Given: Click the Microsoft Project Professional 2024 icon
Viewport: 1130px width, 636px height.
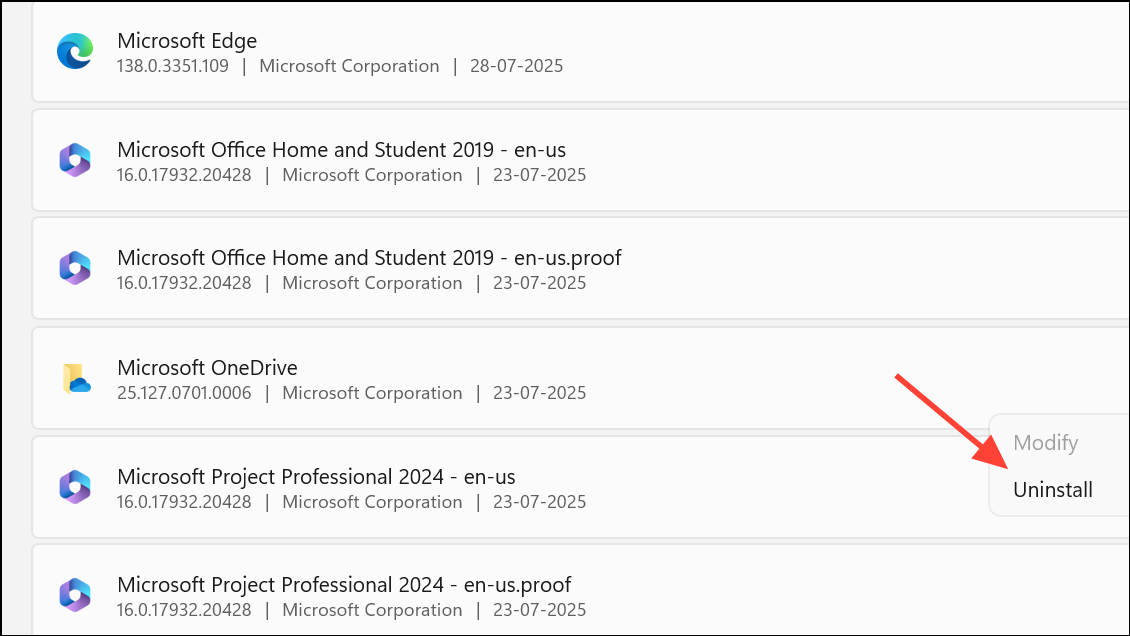Looking at the screenshot, I should point(74,487).
